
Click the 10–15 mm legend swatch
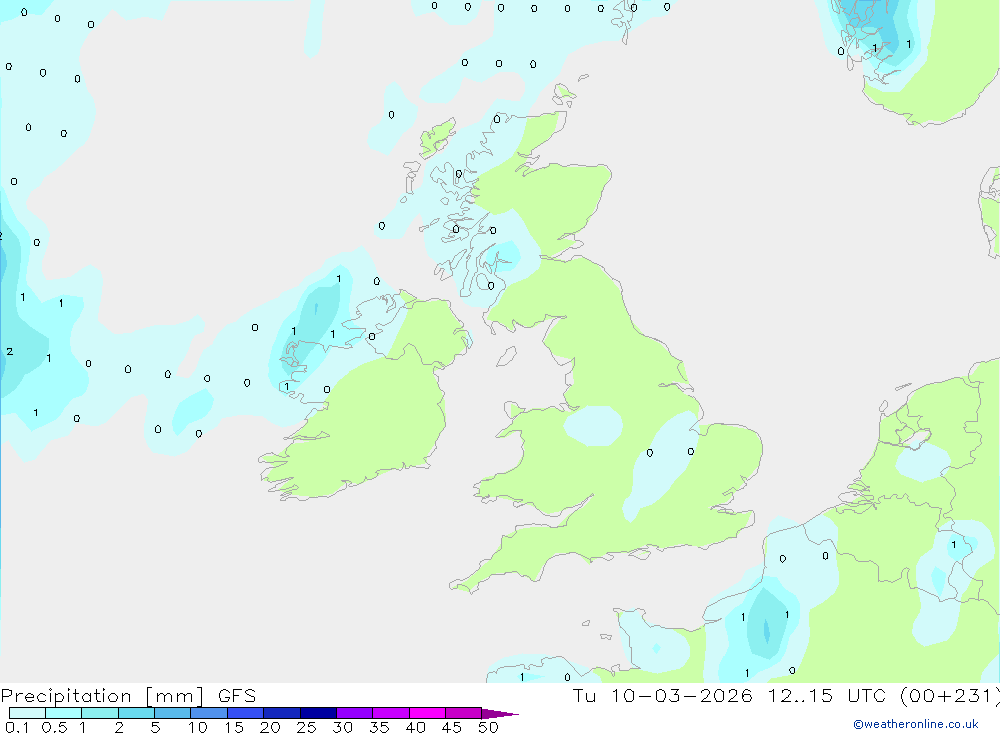click(209, 713)
